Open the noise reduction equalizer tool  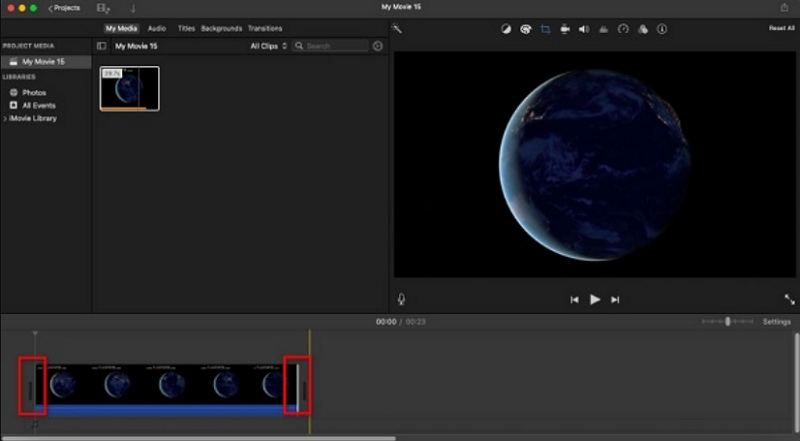(x=603, y=29)
